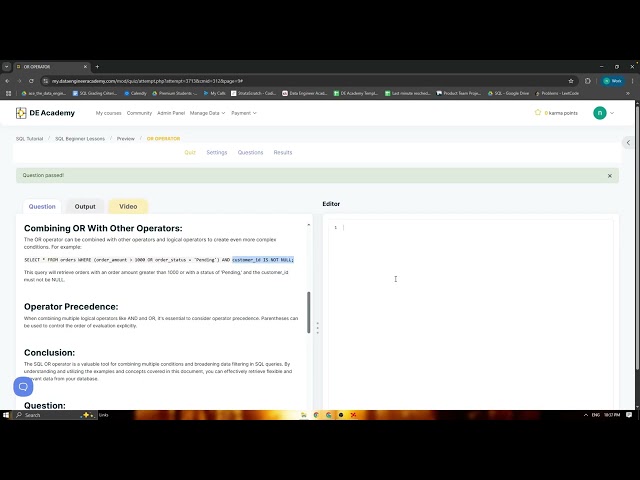
Task: Click the green user avatar
Action: [600, 113]
